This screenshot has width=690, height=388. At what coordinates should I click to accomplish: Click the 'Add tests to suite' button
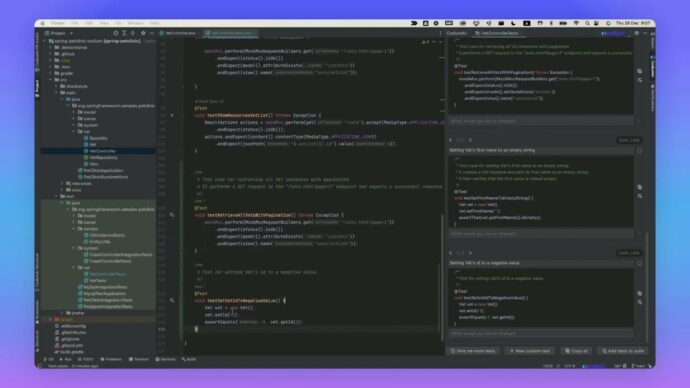coord(623,351)
